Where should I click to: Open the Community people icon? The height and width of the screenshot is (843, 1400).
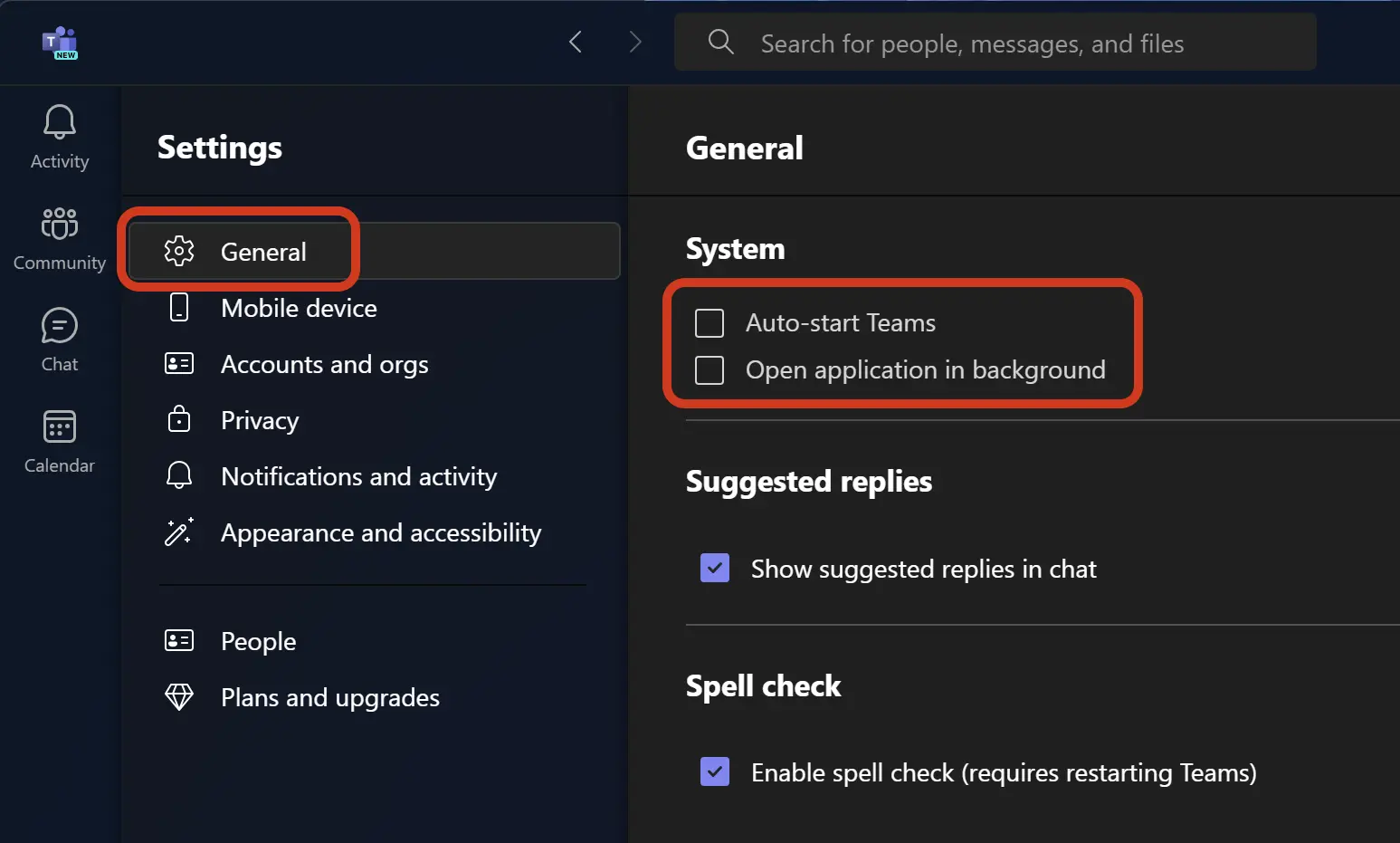click(60, 223)
